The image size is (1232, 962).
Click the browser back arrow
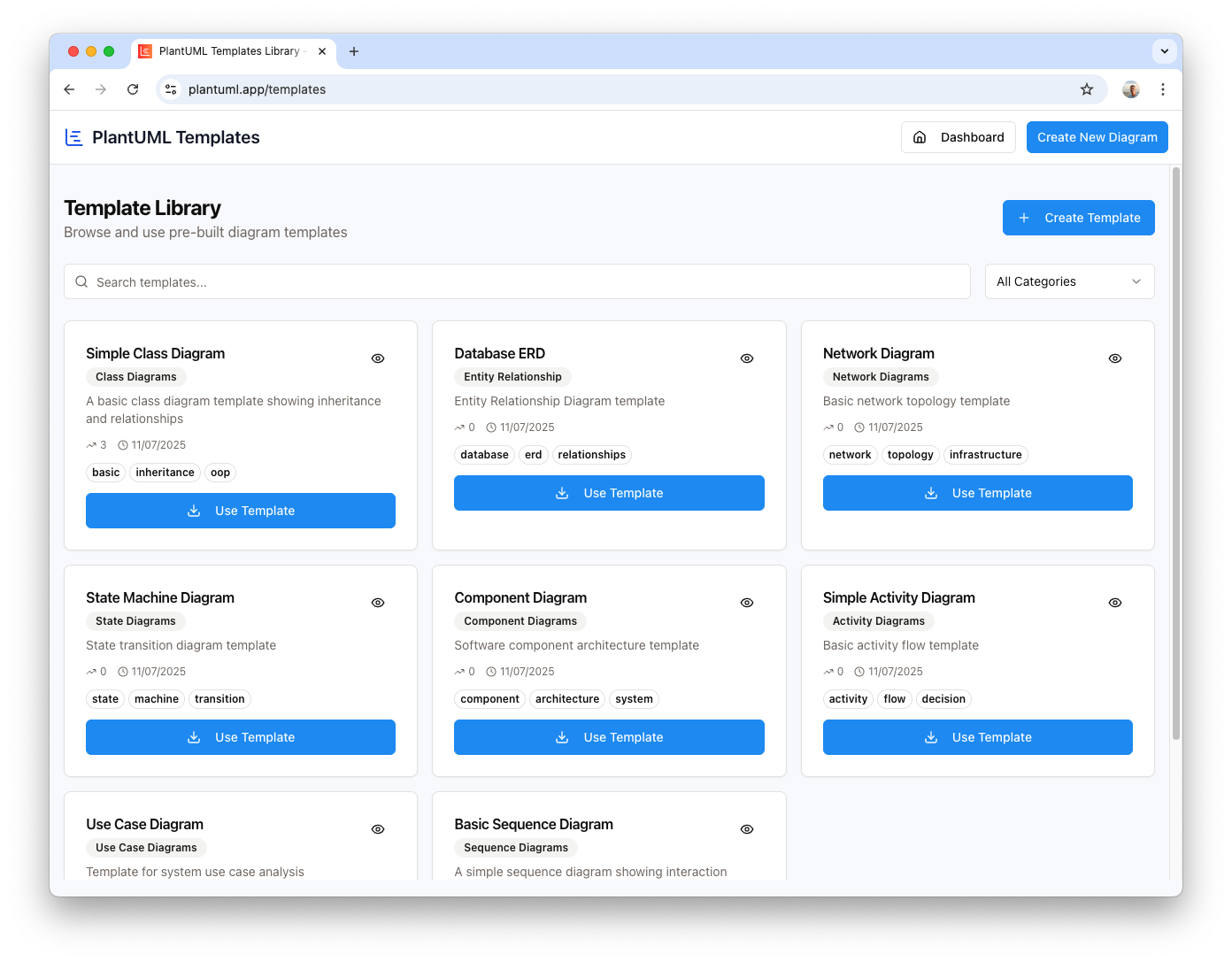click(x=69, y=89)
